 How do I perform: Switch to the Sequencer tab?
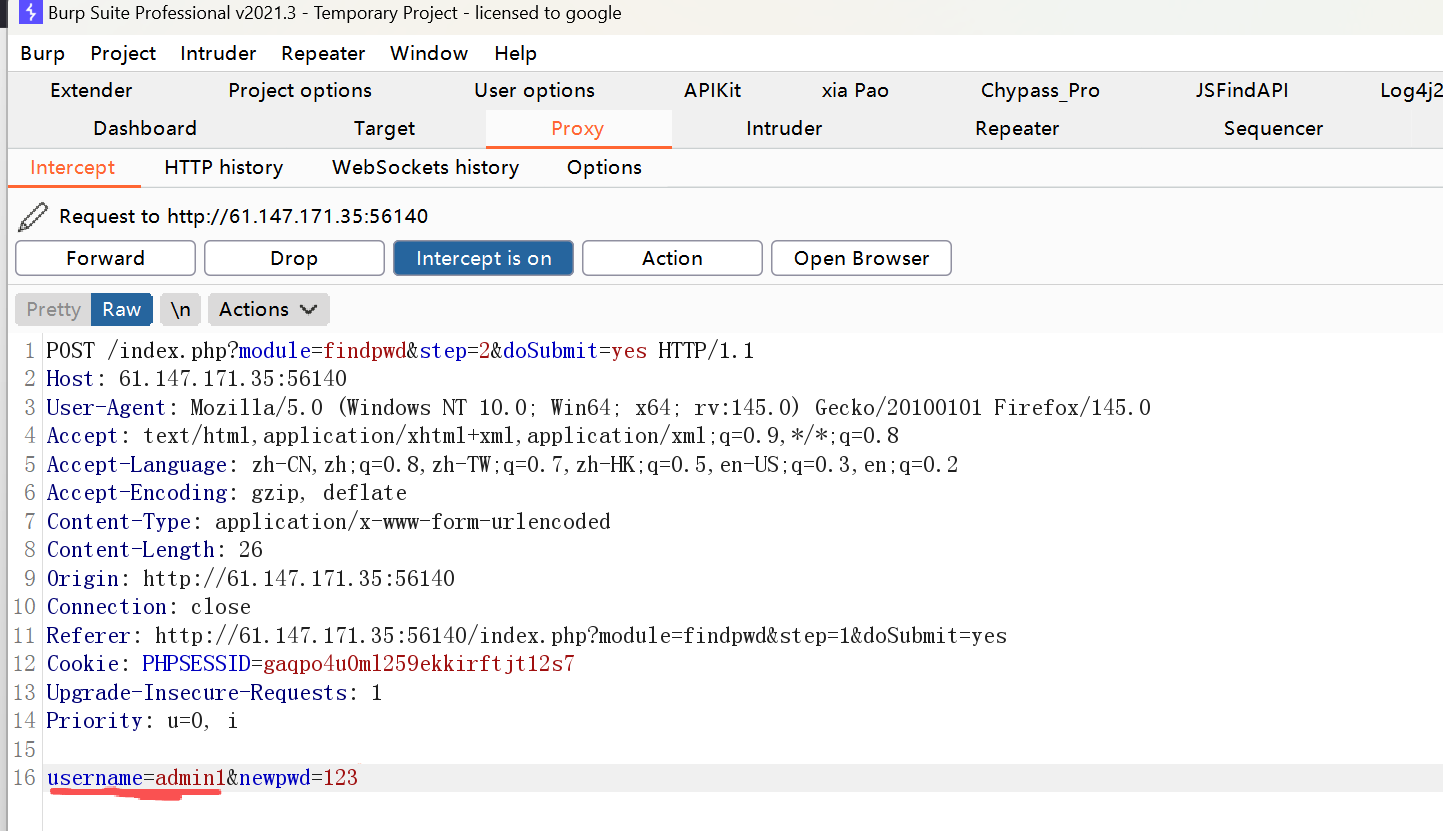pos(1273,129)
